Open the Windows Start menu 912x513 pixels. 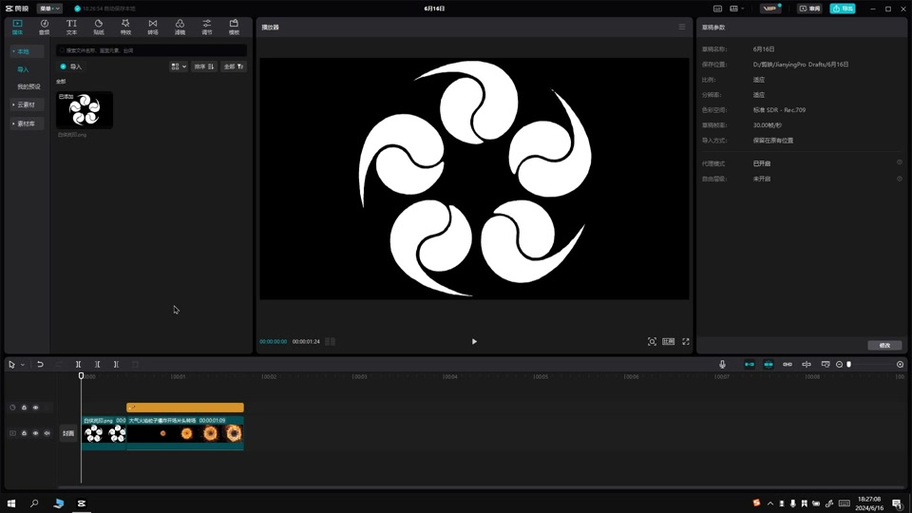(x=11, y=503)
